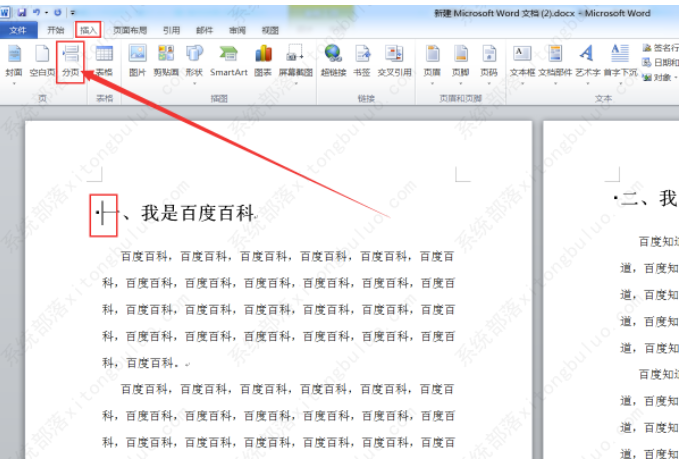Screen dimensions: 682x461
Task: Open the 表格 table dropdown
Action: point(104,61)
